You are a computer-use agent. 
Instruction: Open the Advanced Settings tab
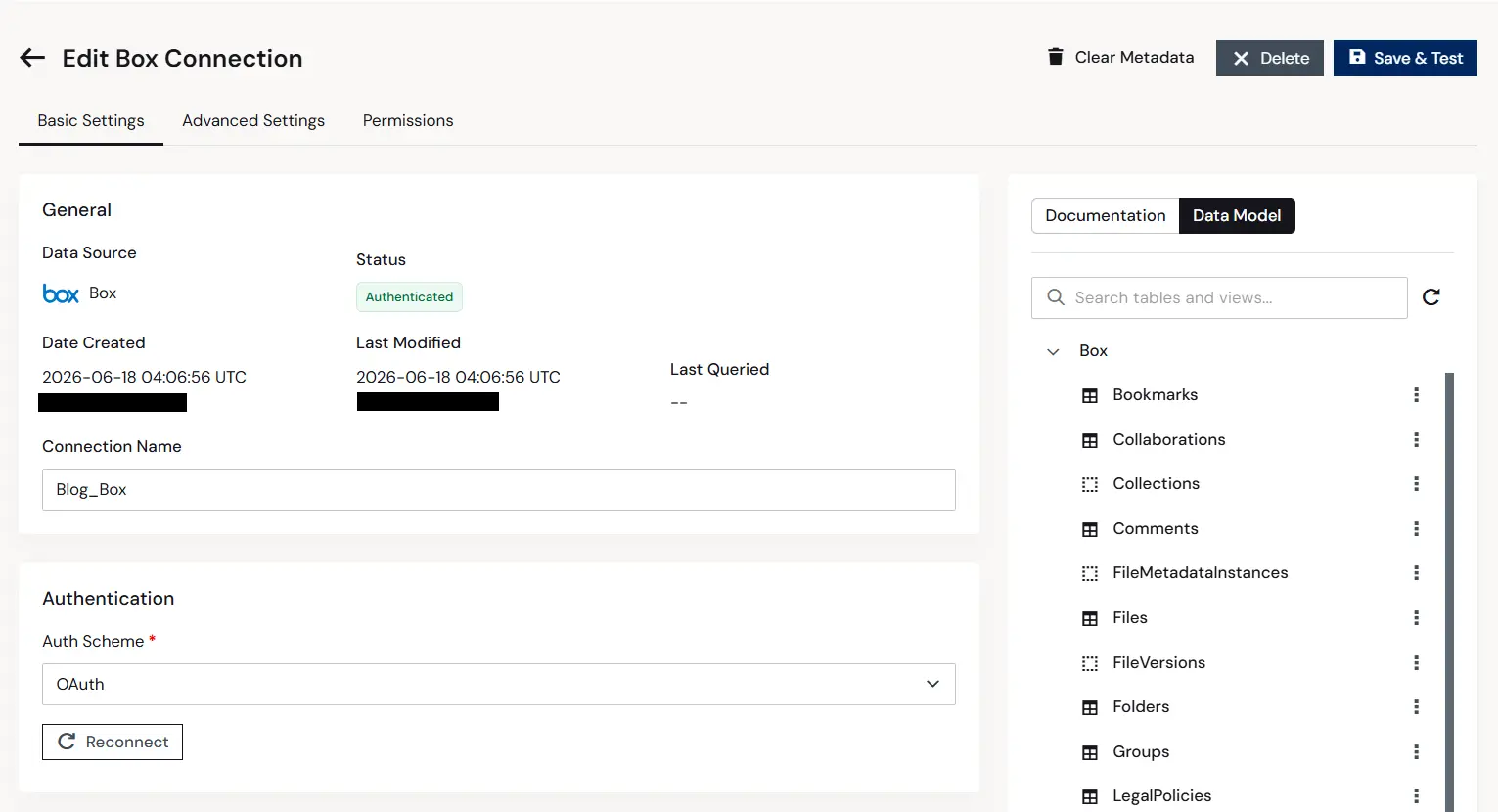253,121
